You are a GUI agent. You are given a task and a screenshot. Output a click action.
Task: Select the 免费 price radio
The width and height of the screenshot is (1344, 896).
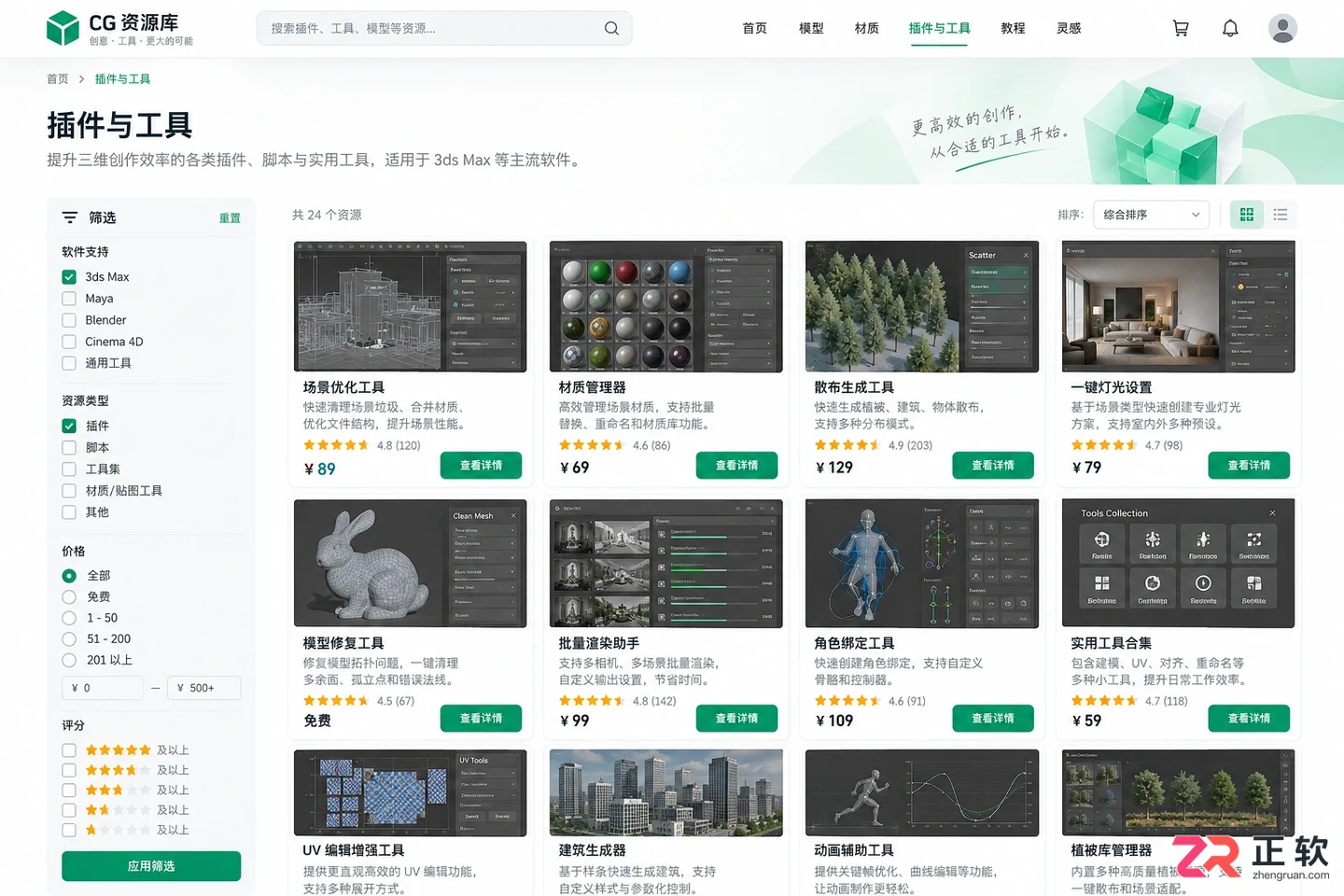tap(69, 596)
